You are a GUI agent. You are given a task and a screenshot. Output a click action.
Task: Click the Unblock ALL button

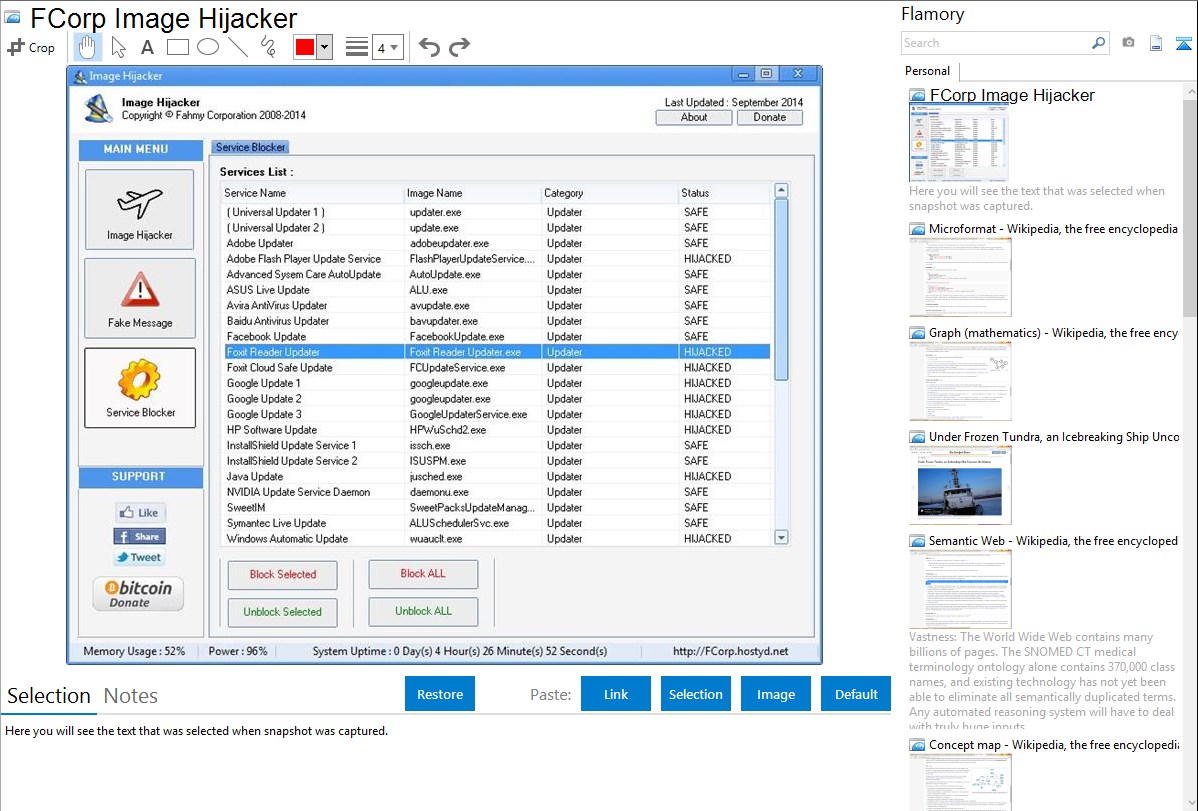(x=423, y=611)
